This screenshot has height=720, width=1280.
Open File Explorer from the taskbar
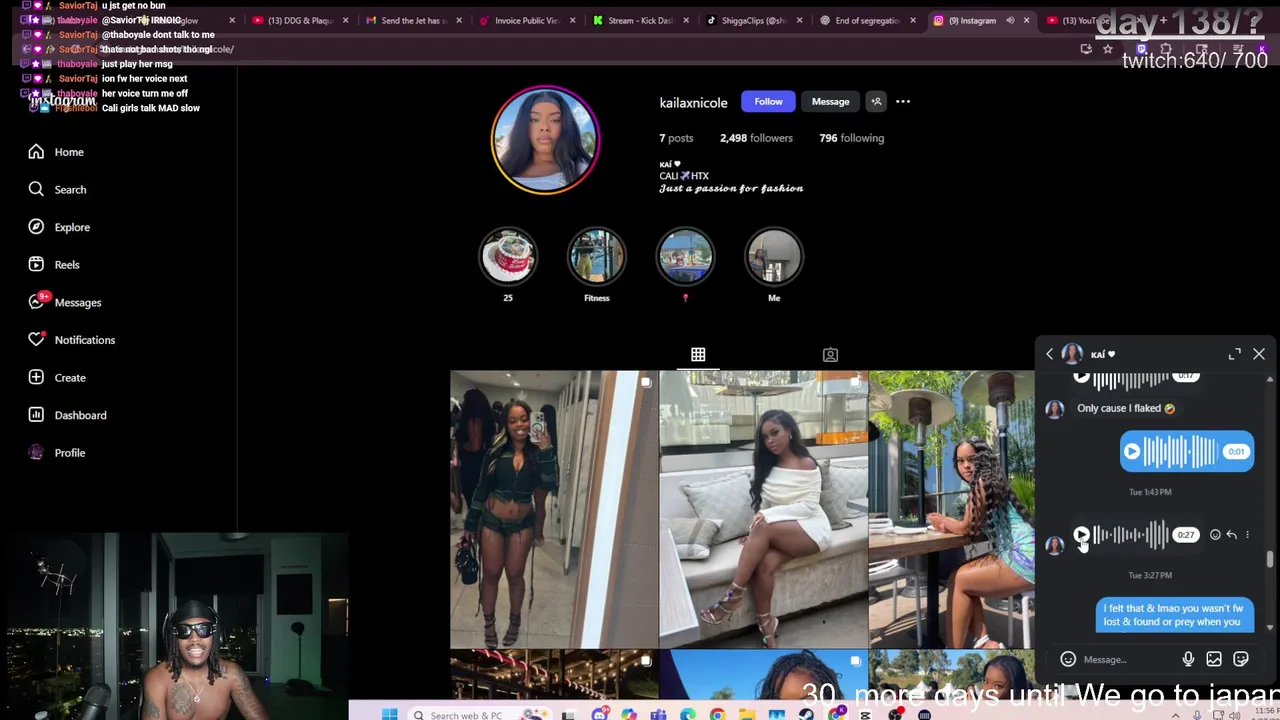747,714
